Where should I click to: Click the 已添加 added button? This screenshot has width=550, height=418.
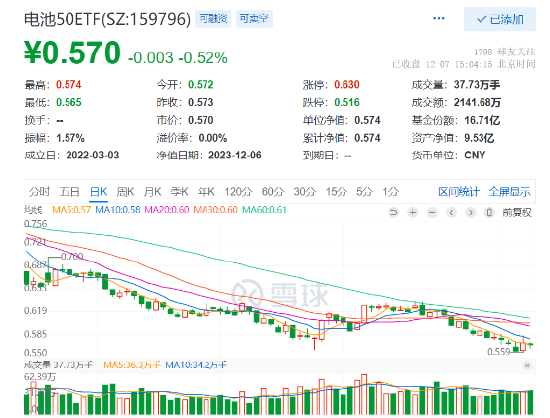[500, 19]
